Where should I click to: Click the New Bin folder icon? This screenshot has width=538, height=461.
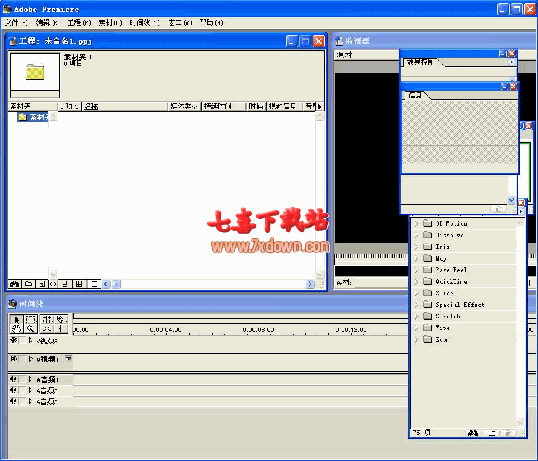(x=28, y=284)
